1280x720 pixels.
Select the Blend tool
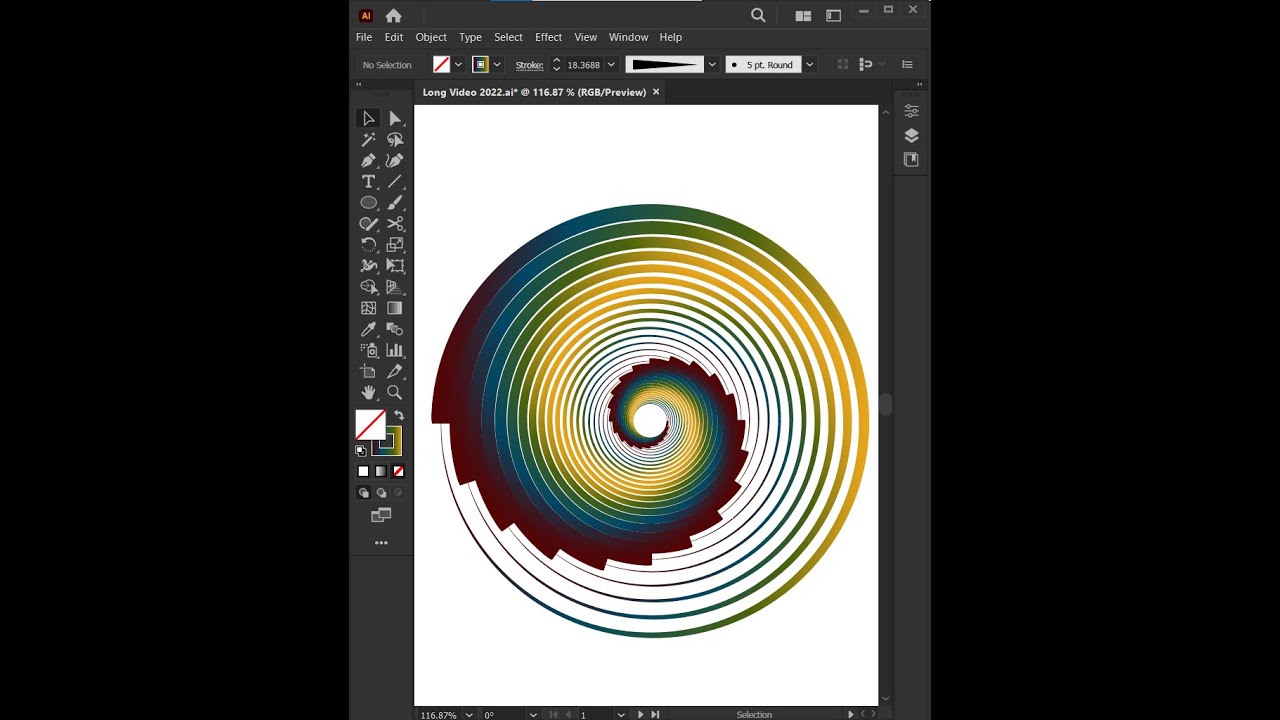point(395,329)
